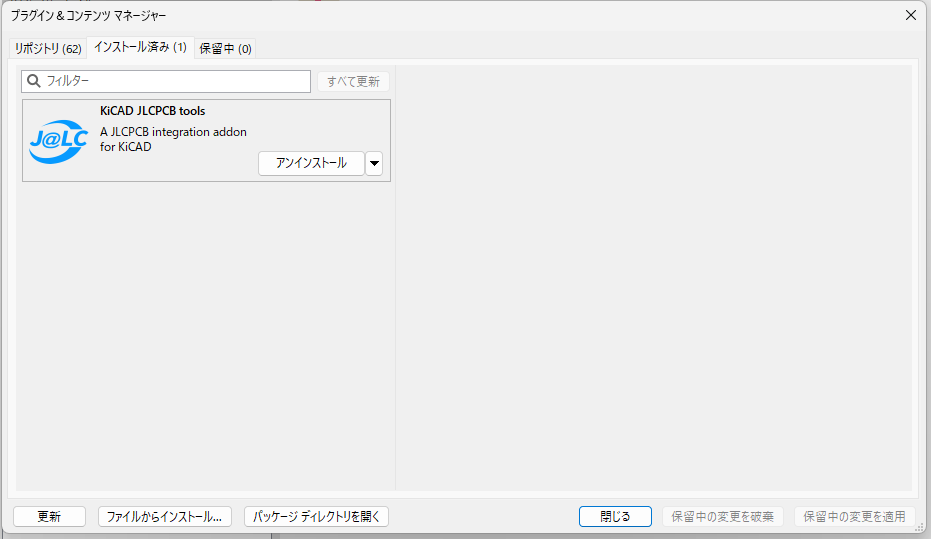
Task: Close the プラグイン & コンテンツ マネージャー dialog
Action: [x=911, y=15]
